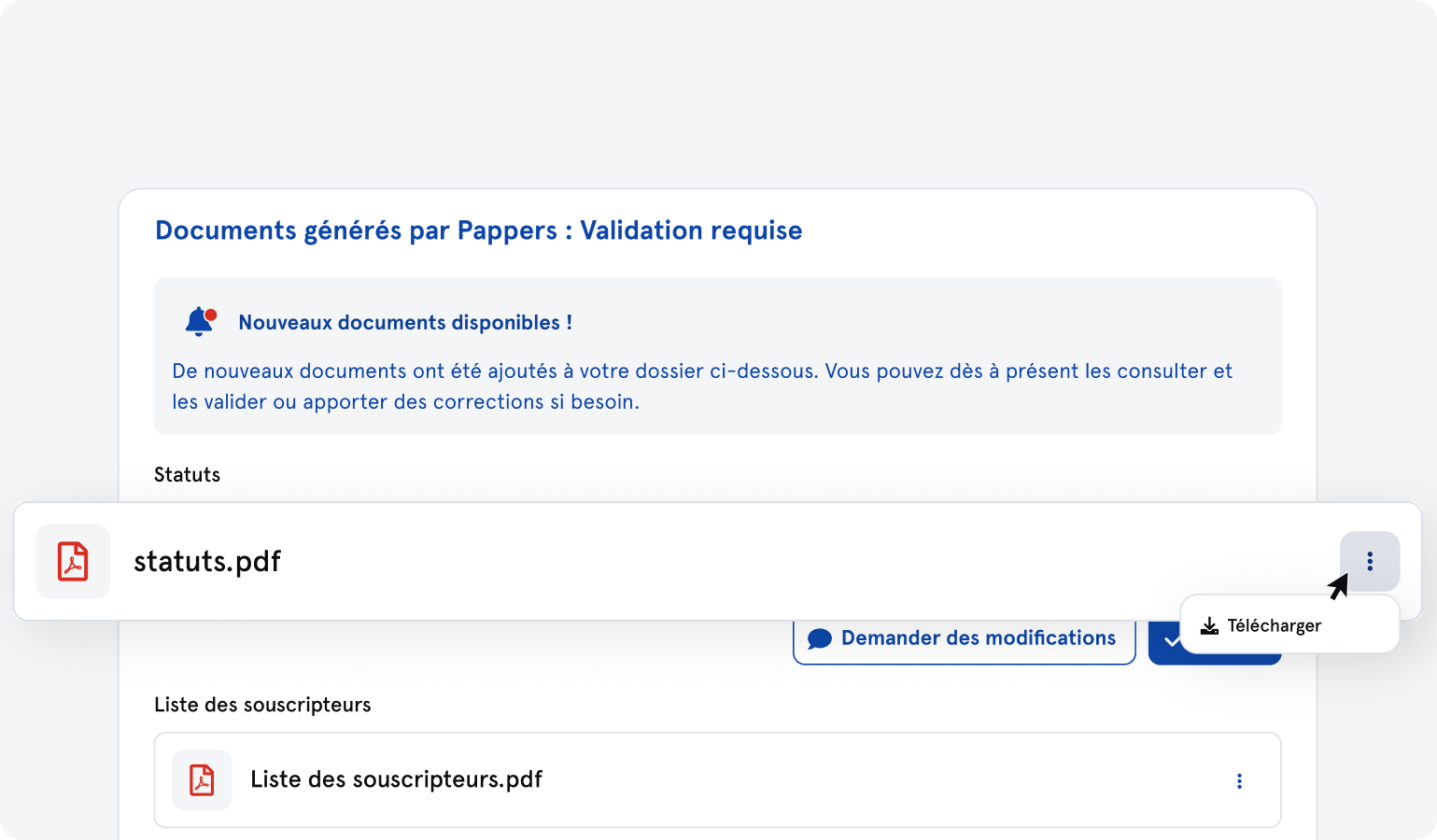Image resolution: width=1437 pixels, height=840 pixels.
Task: Click the Statuts section label
Action: (x=187, y=474)
